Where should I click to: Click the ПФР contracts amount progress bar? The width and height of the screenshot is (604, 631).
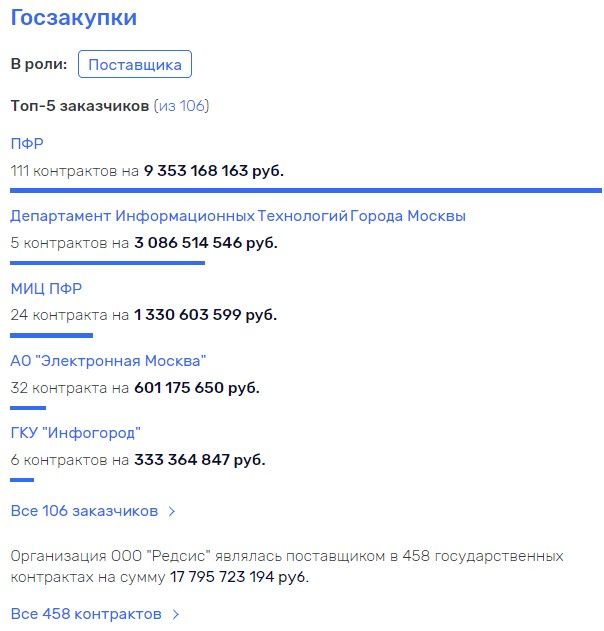[x=306, y=190]
